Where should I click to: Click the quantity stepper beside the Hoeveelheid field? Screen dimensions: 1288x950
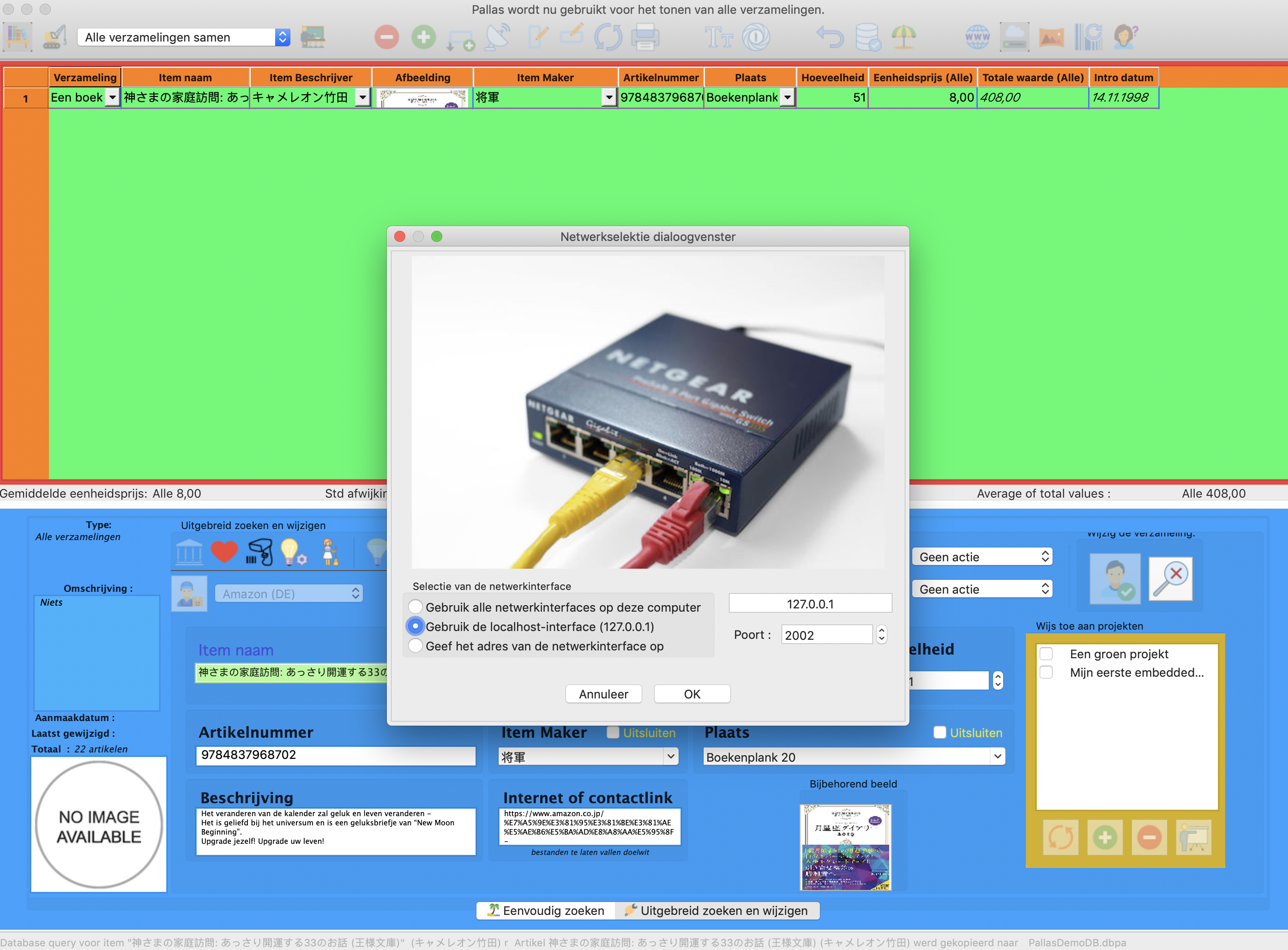998,680
